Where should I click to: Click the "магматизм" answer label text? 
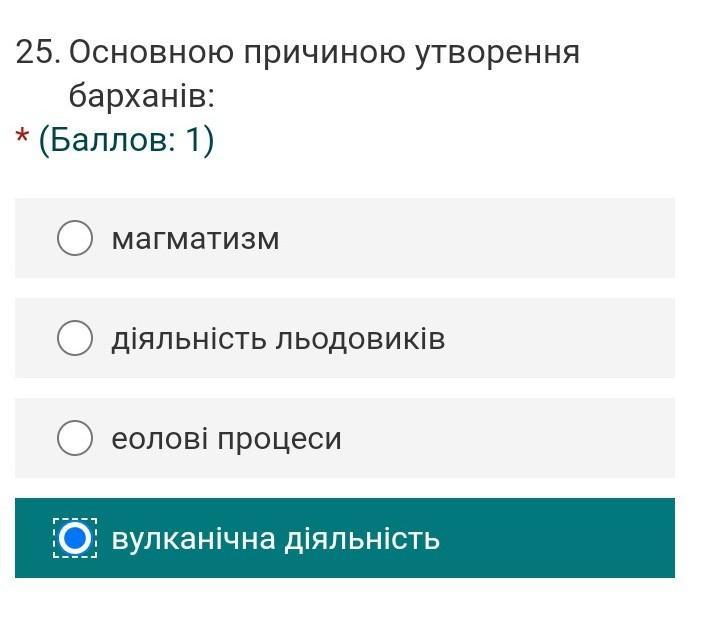196,239
